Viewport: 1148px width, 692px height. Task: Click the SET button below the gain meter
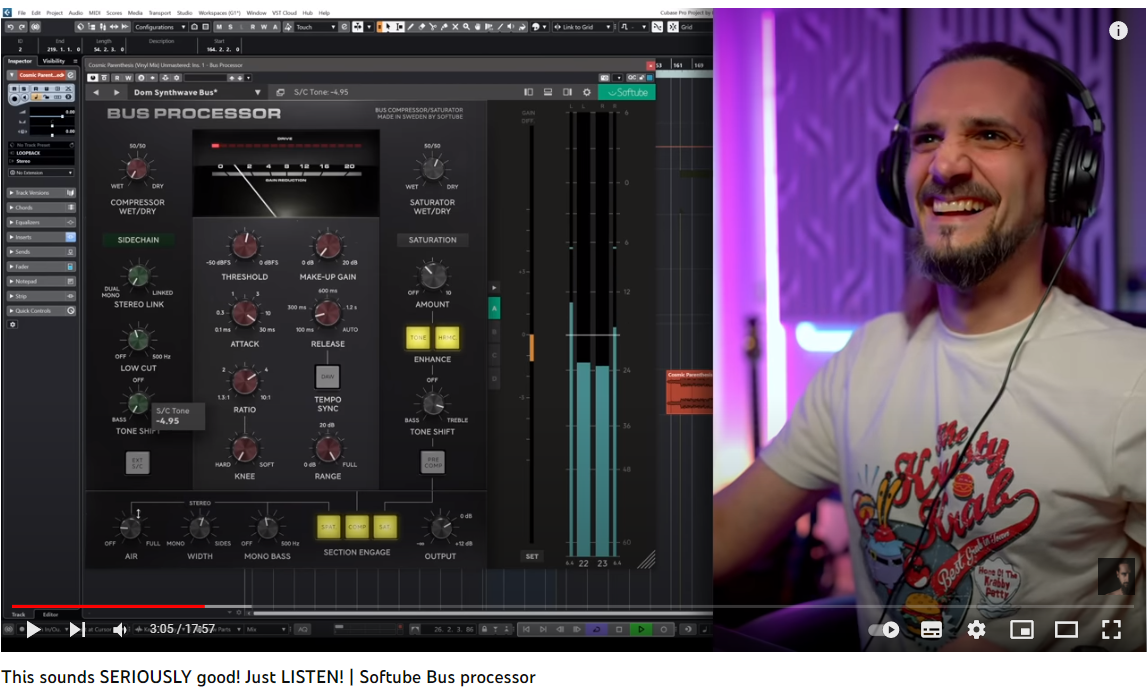531,556
